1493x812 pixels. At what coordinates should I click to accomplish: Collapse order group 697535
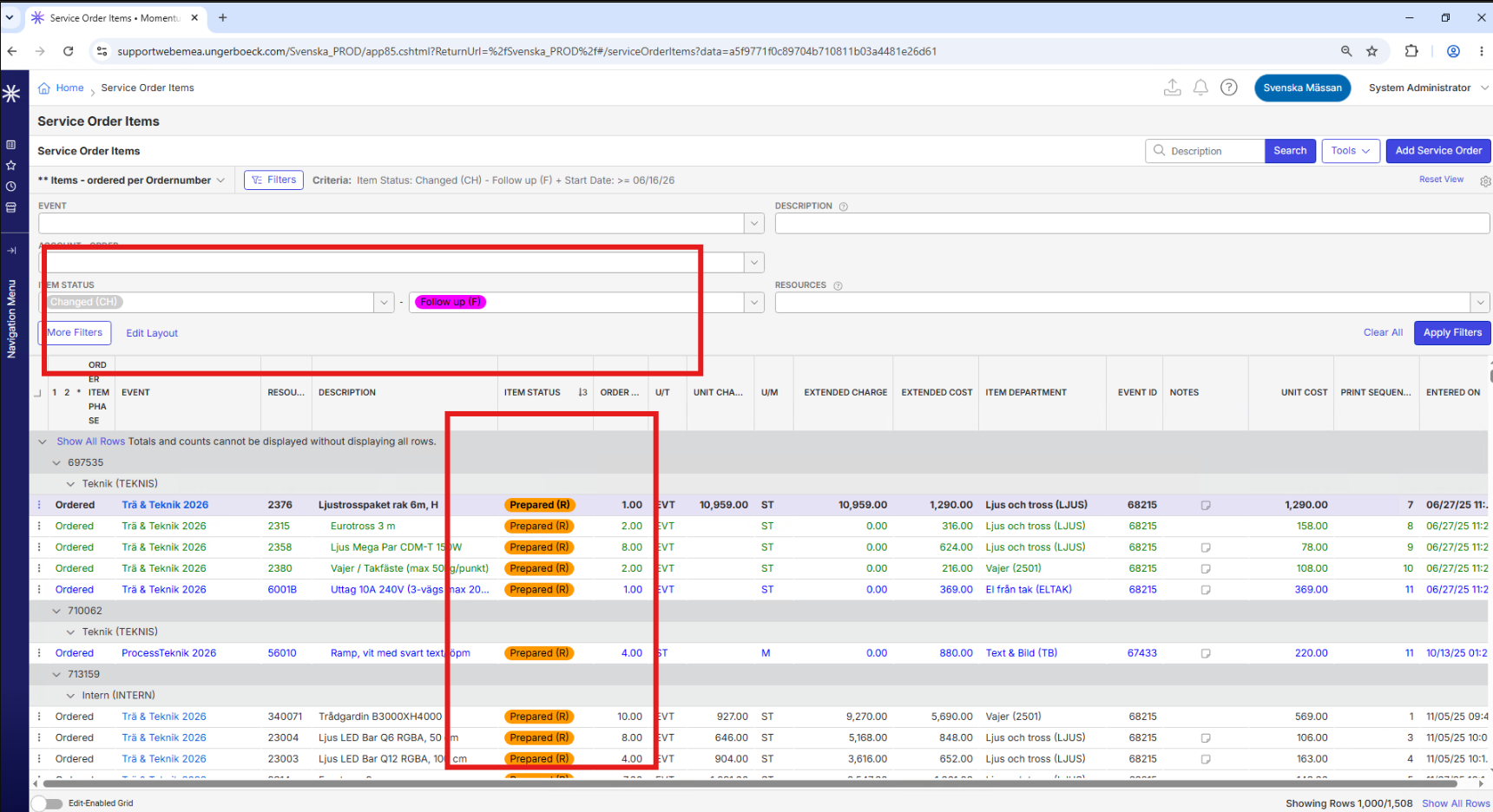point(56,463)
